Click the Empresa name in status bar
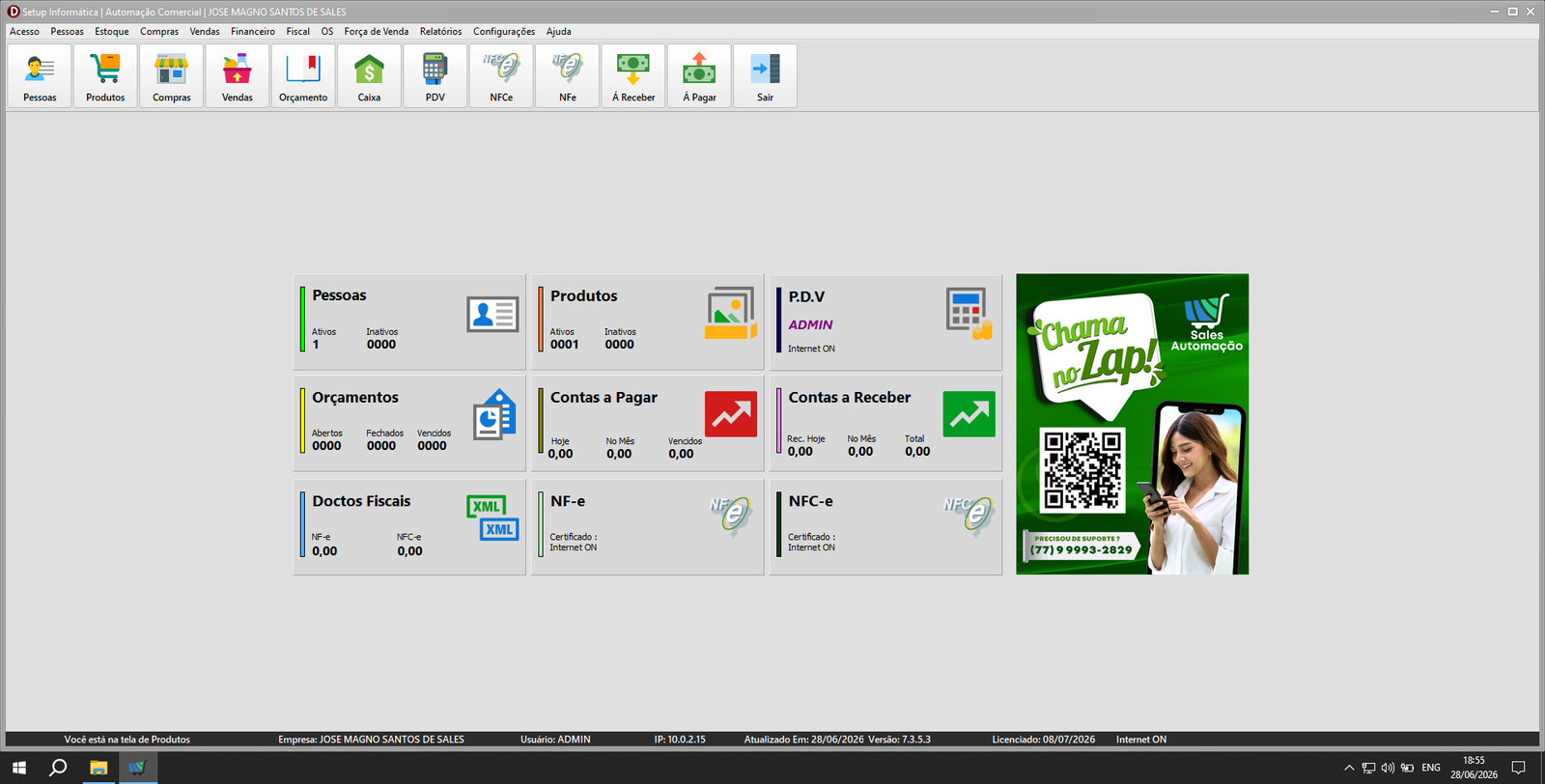1545x784 pixels. coord(371,740)
